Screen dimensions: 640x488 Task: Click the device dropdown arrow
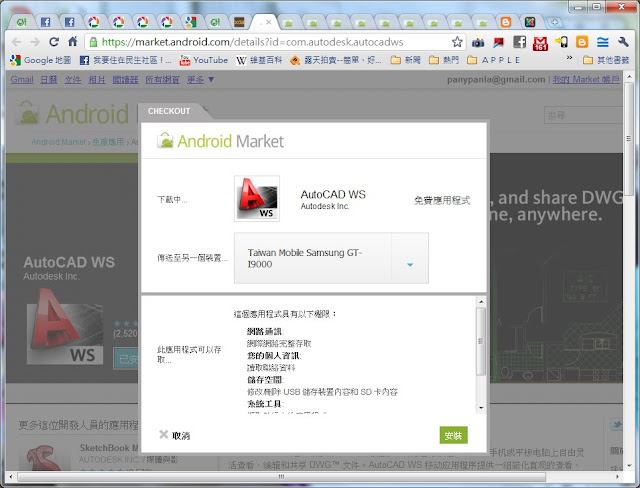(x=410, y=265)
